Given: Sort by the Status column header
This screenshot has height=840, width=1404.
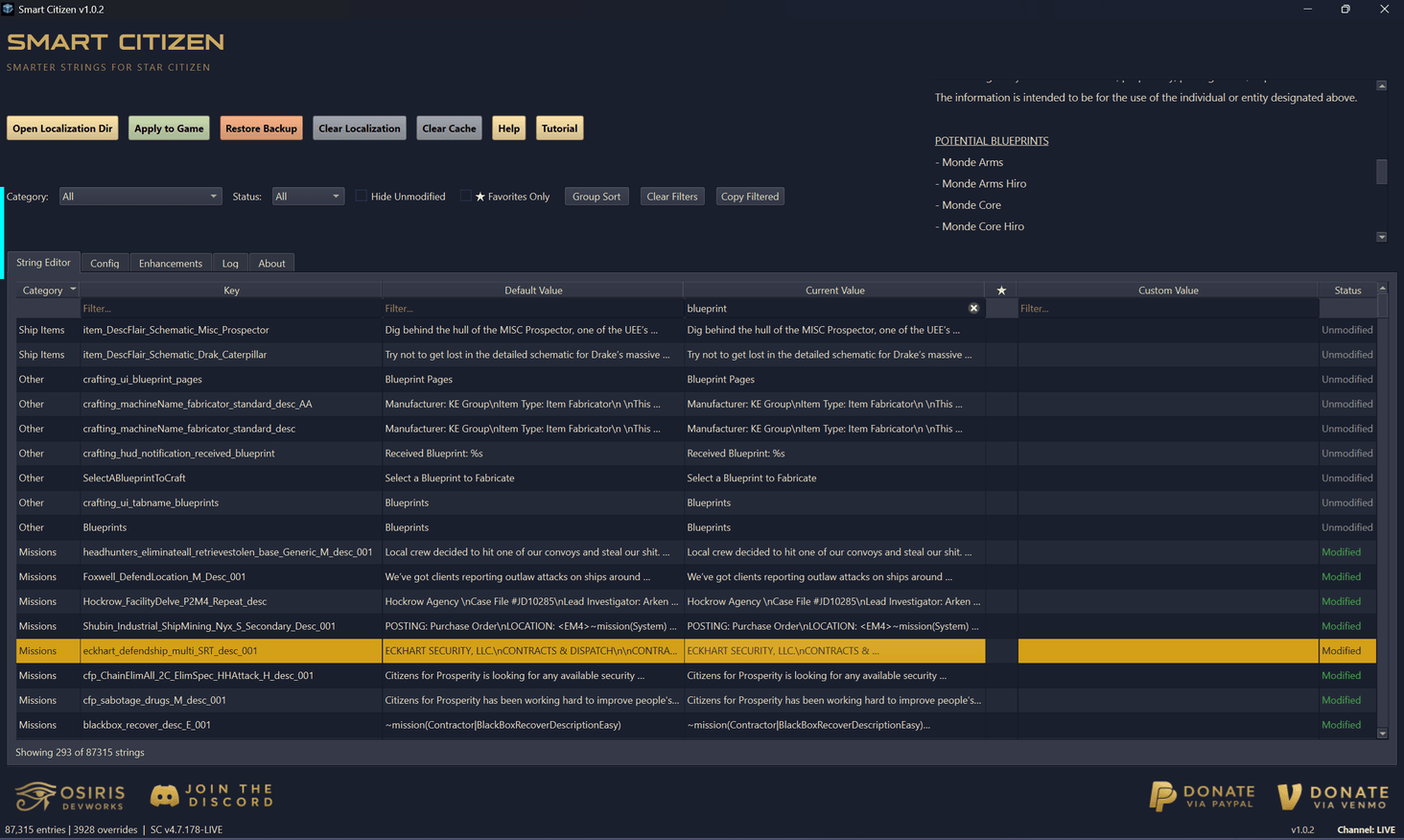Looking at the screenshot, I should (x=1347, y=291).
